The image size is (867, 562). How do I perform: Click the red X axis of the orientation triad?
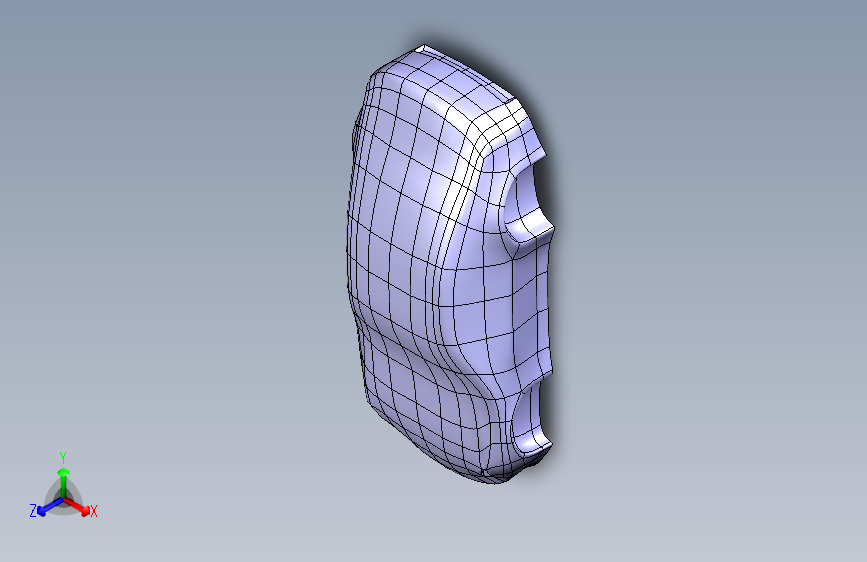pyautogui.click(x=77, y=507)
